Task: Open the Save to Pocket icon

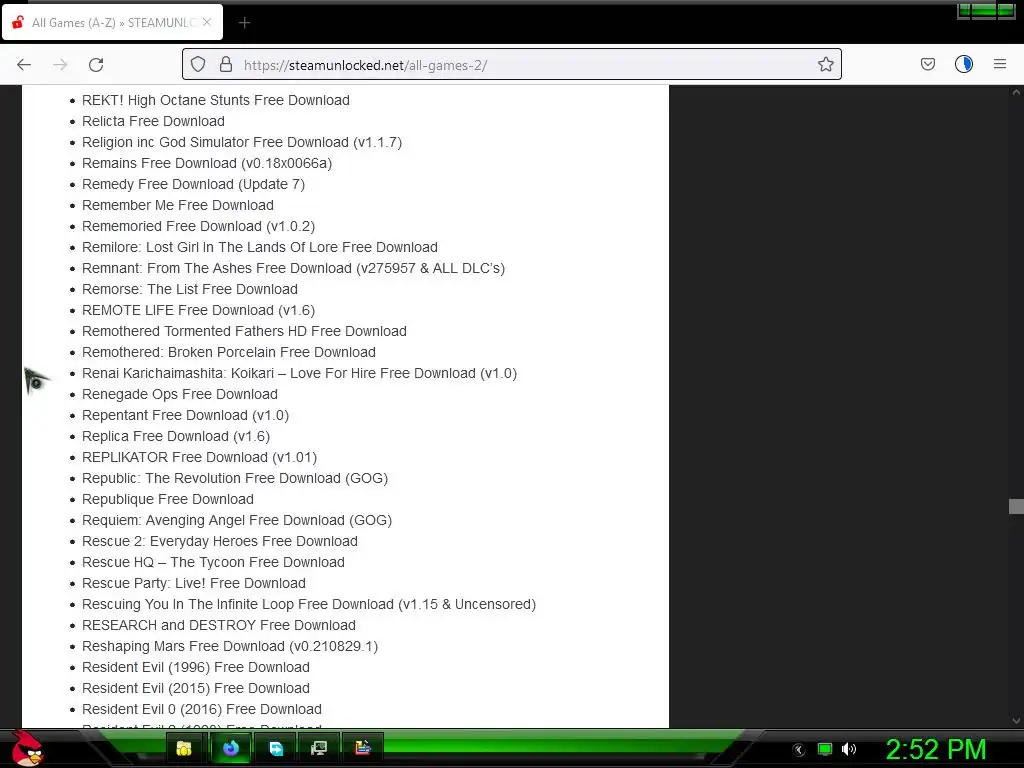Action: (927, 64)
